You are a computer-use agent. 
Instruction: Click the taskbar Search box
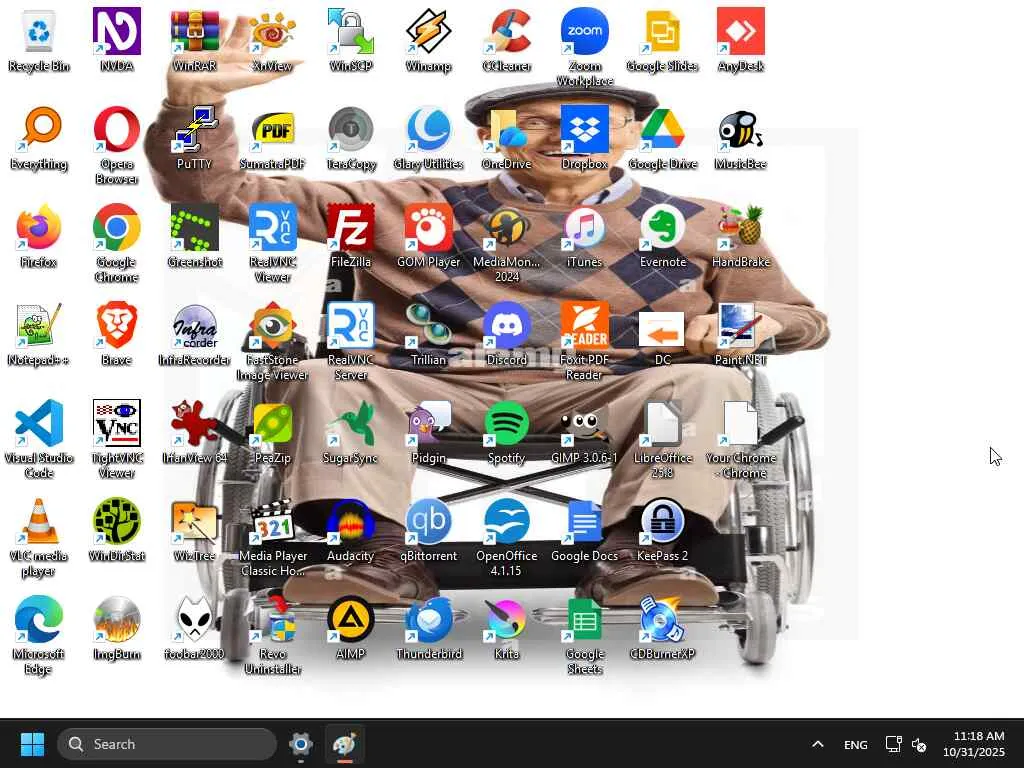click(167, 744)
